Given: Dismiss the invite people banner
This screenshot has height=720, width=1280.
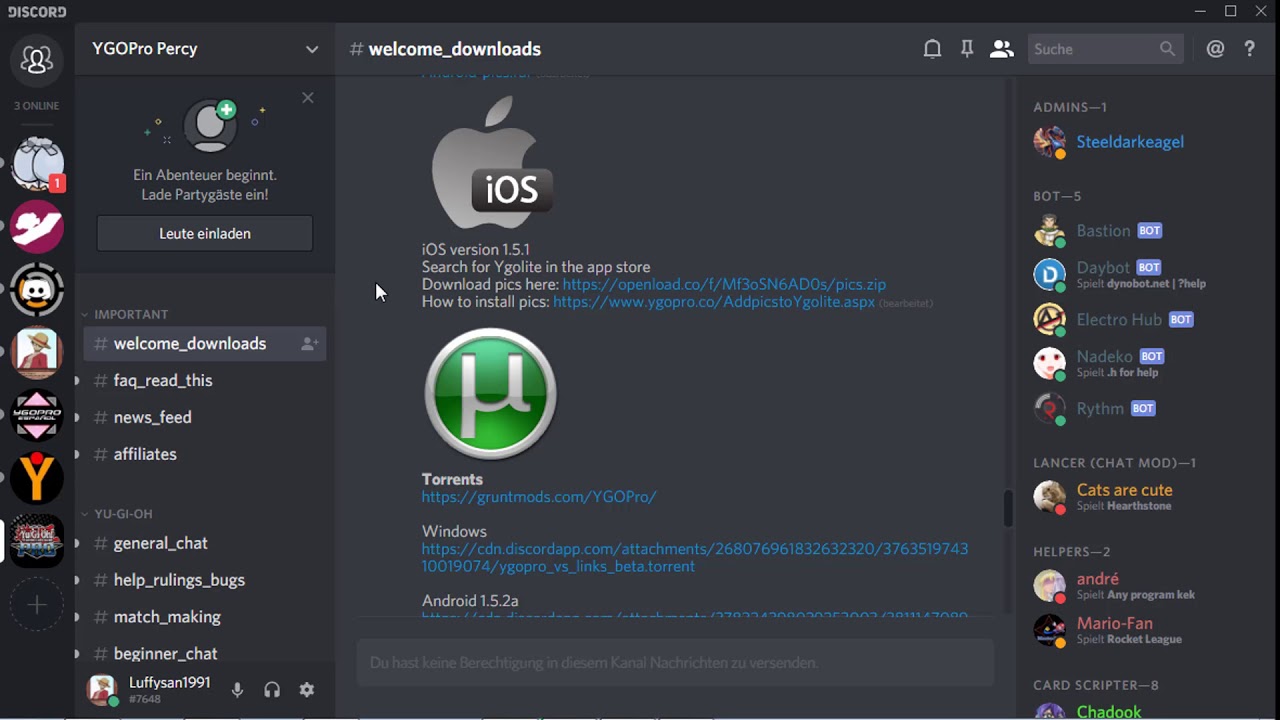Looking at the screenshot, I should 308,98.
